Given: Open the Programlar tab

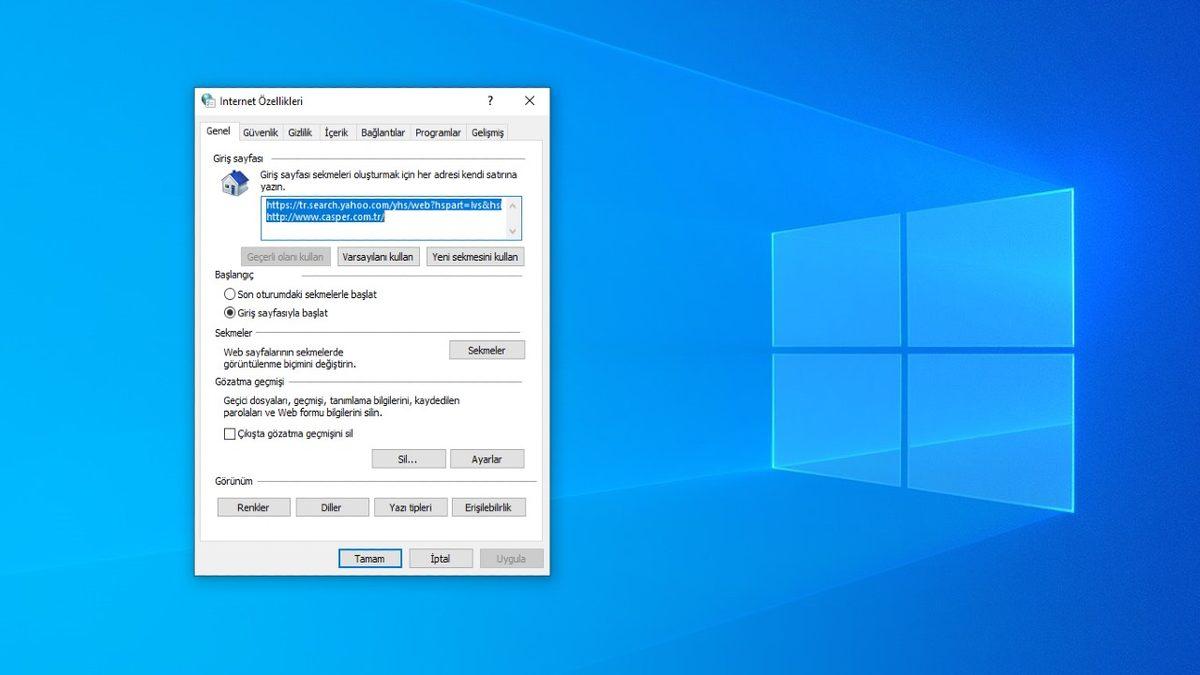Looking at the screenshot, I should click(x=437, y=131).
